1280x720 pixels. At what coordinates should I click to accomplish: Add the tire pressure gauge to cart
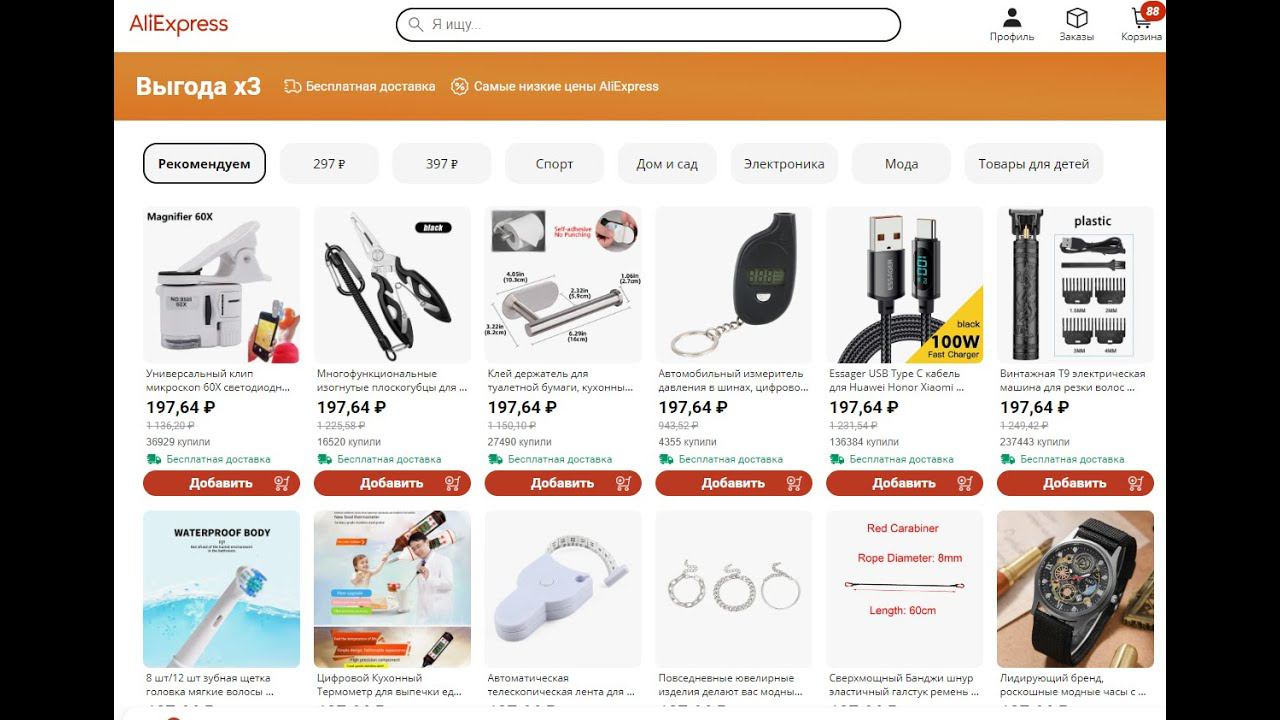733,483
